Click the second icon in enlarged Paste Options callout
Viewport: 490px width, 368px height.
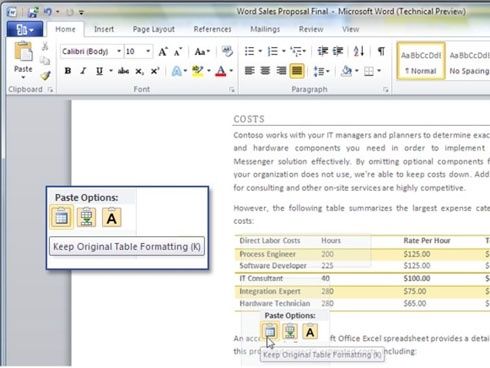(x=86, y=217)
